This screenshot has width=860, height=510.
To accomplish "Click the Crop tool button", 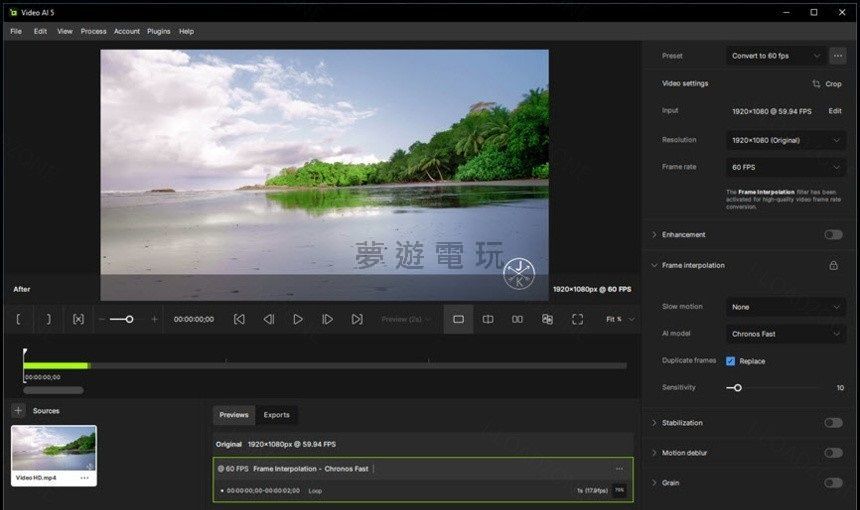I will pyautogui.click(x=826, y=84).
